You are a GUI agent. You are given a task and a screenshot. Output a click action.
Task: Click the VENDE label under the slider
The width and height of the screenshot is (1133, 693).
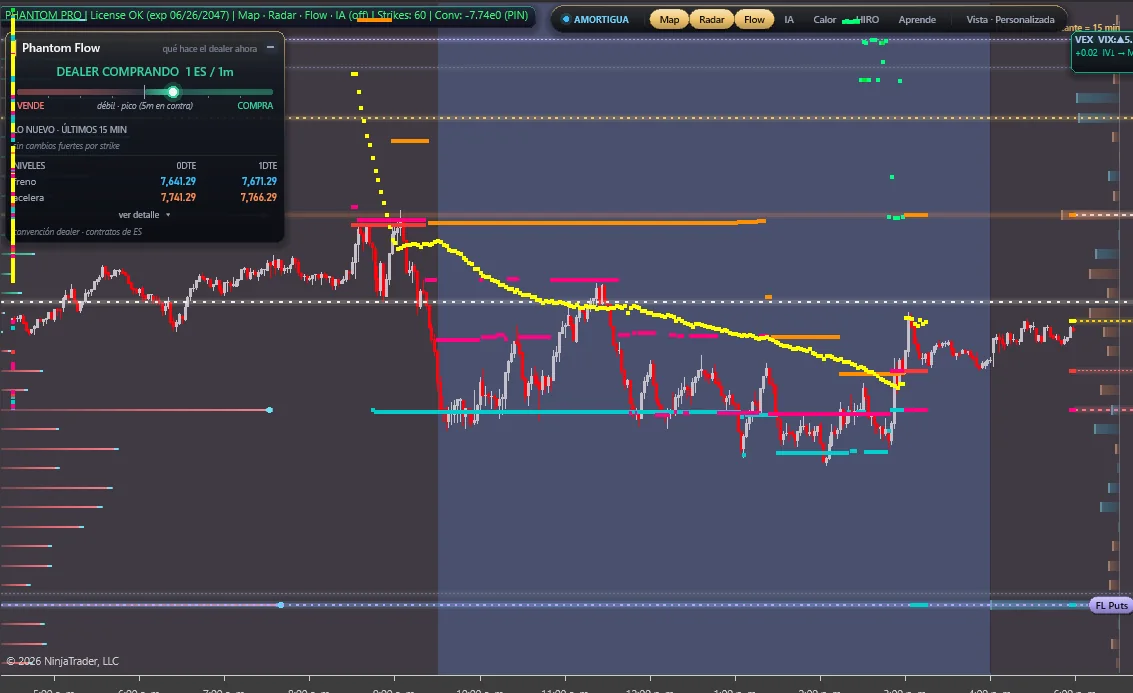[x=30, y=106]
